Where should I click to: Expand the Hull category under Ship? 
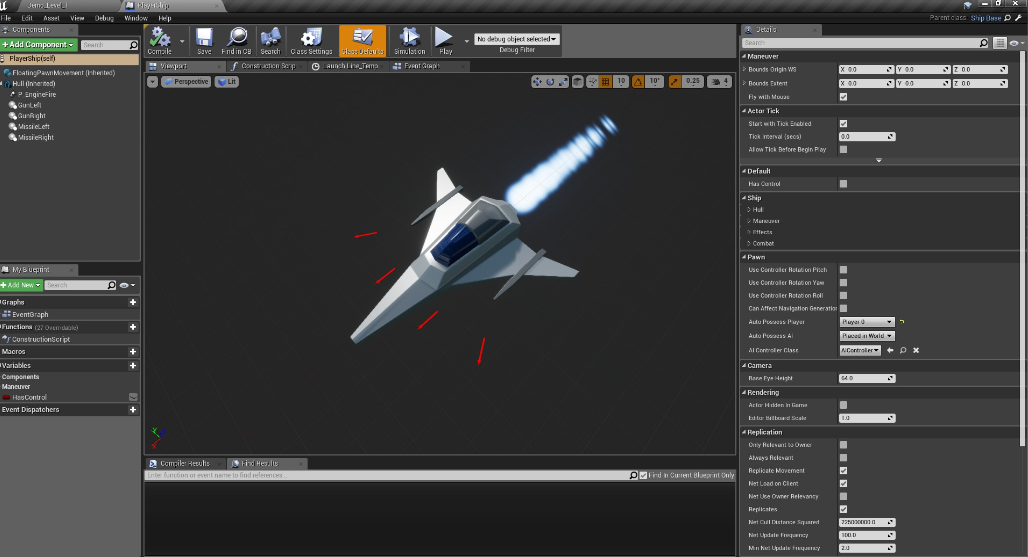click(x=749, y=210)
